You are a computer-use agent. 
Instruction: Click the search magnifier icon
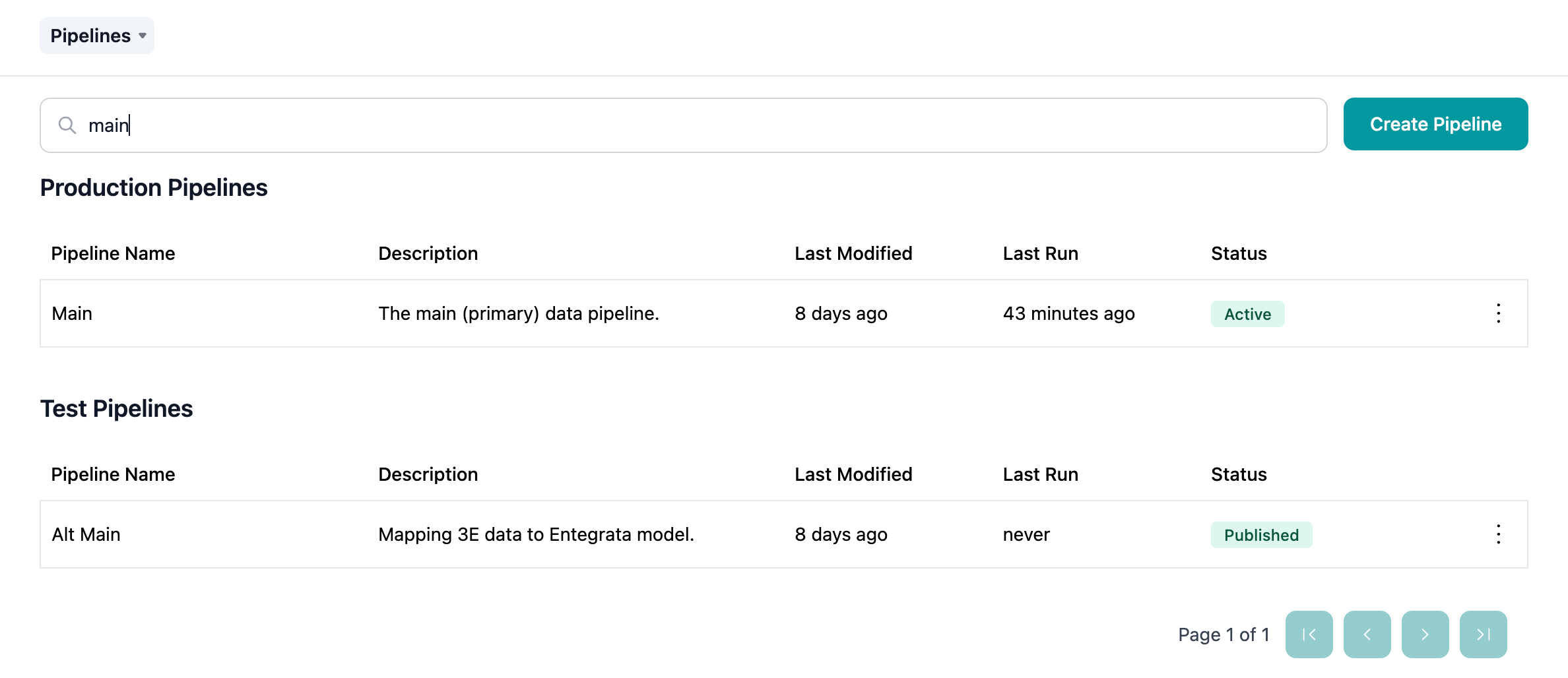tap(67, 125)
